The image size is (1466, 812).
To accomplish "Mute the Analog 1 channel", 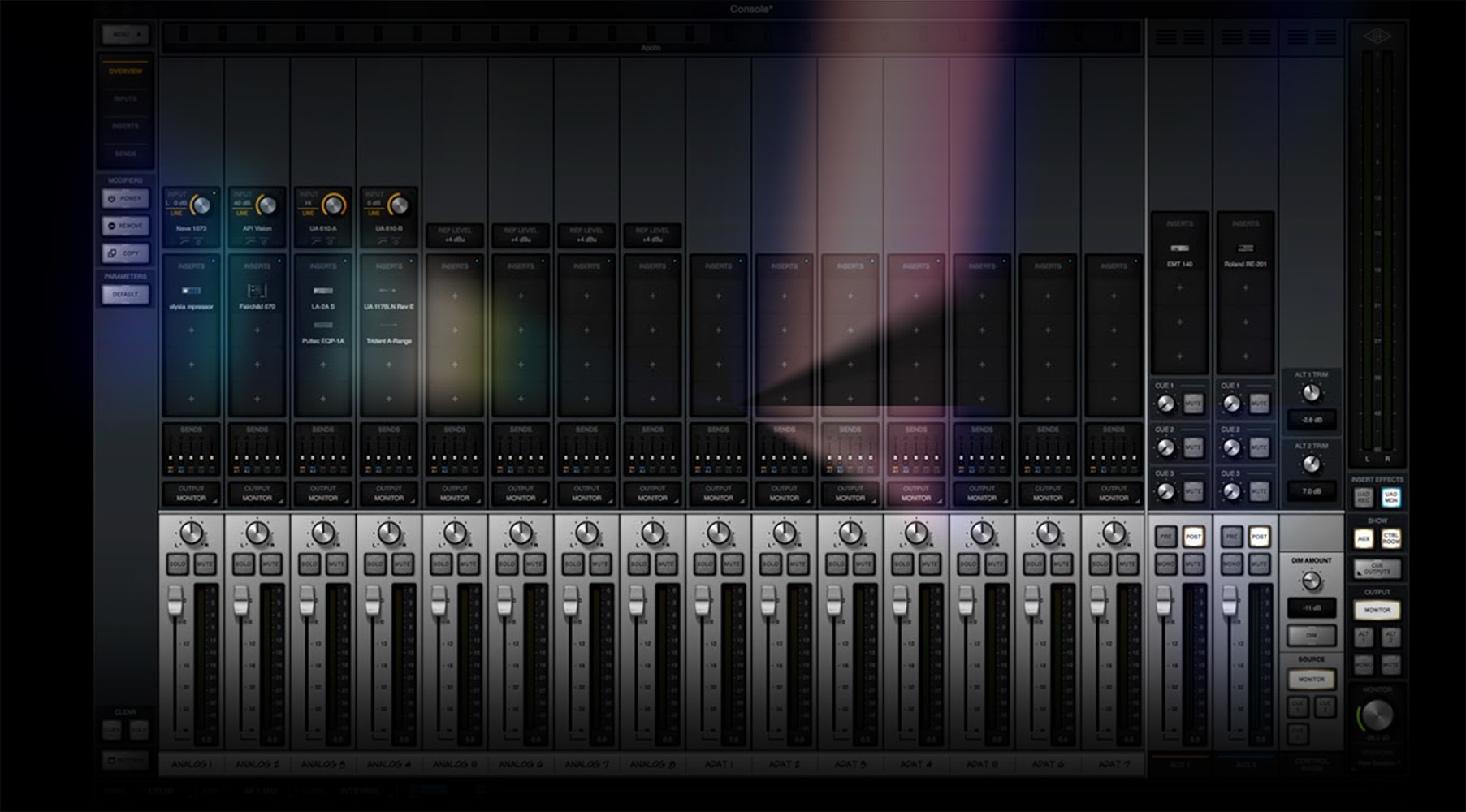I will click(205, 564).
